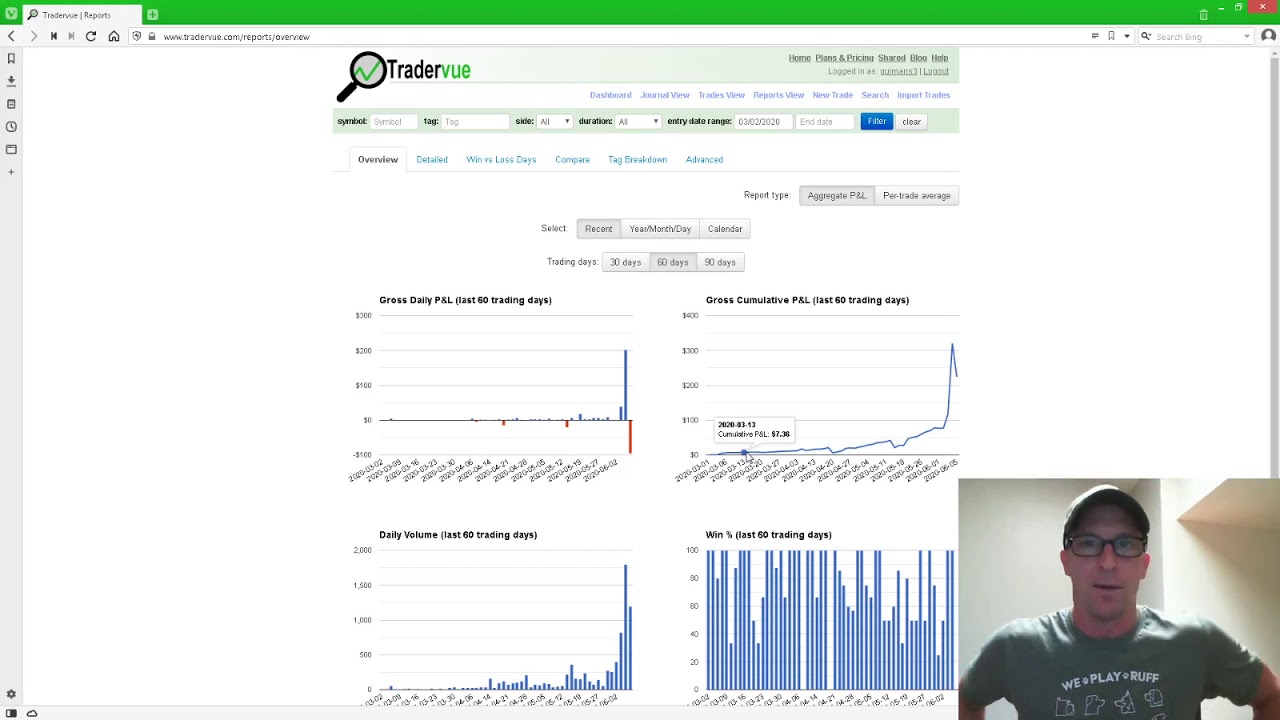Click the fast forward navigation icon
The image size is (1280, 720).
pos(71,36)
